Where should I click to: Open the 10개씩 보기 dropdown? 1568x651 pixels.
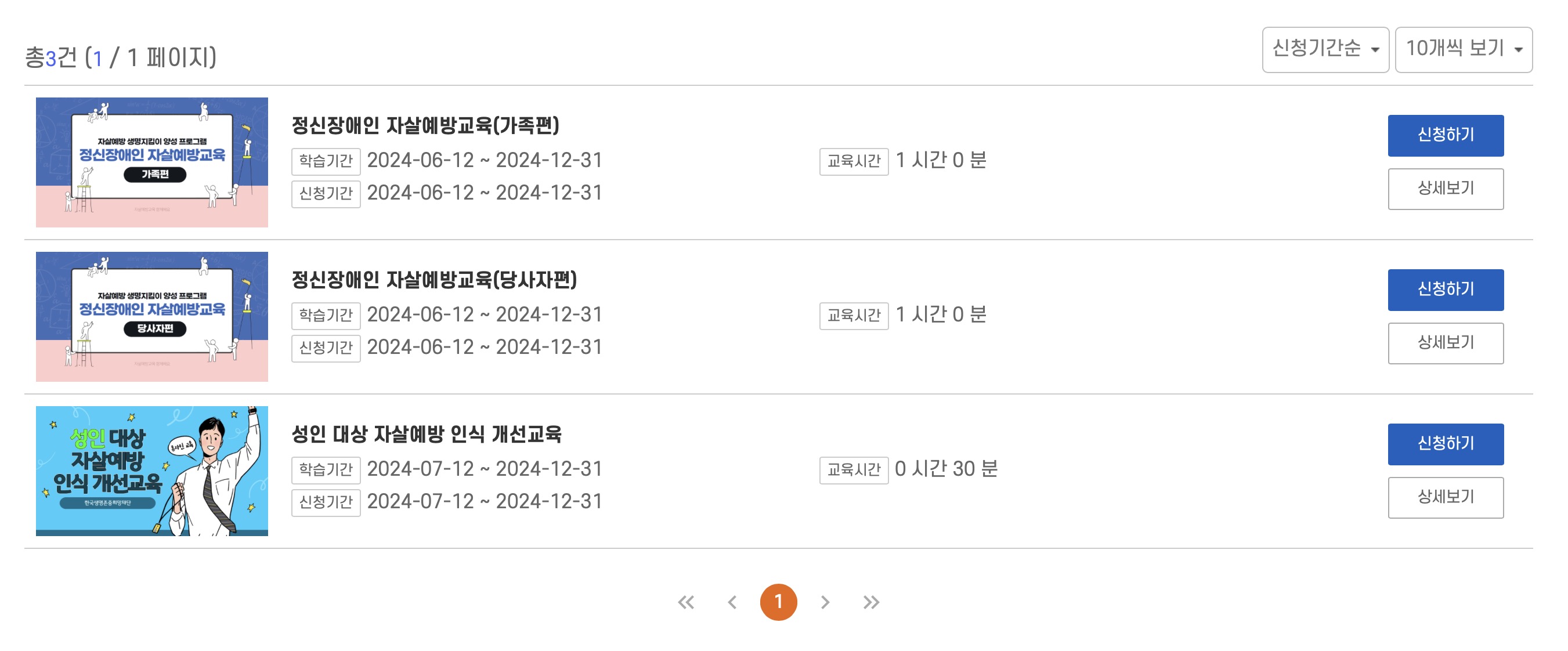click(x=1464, y=51)
